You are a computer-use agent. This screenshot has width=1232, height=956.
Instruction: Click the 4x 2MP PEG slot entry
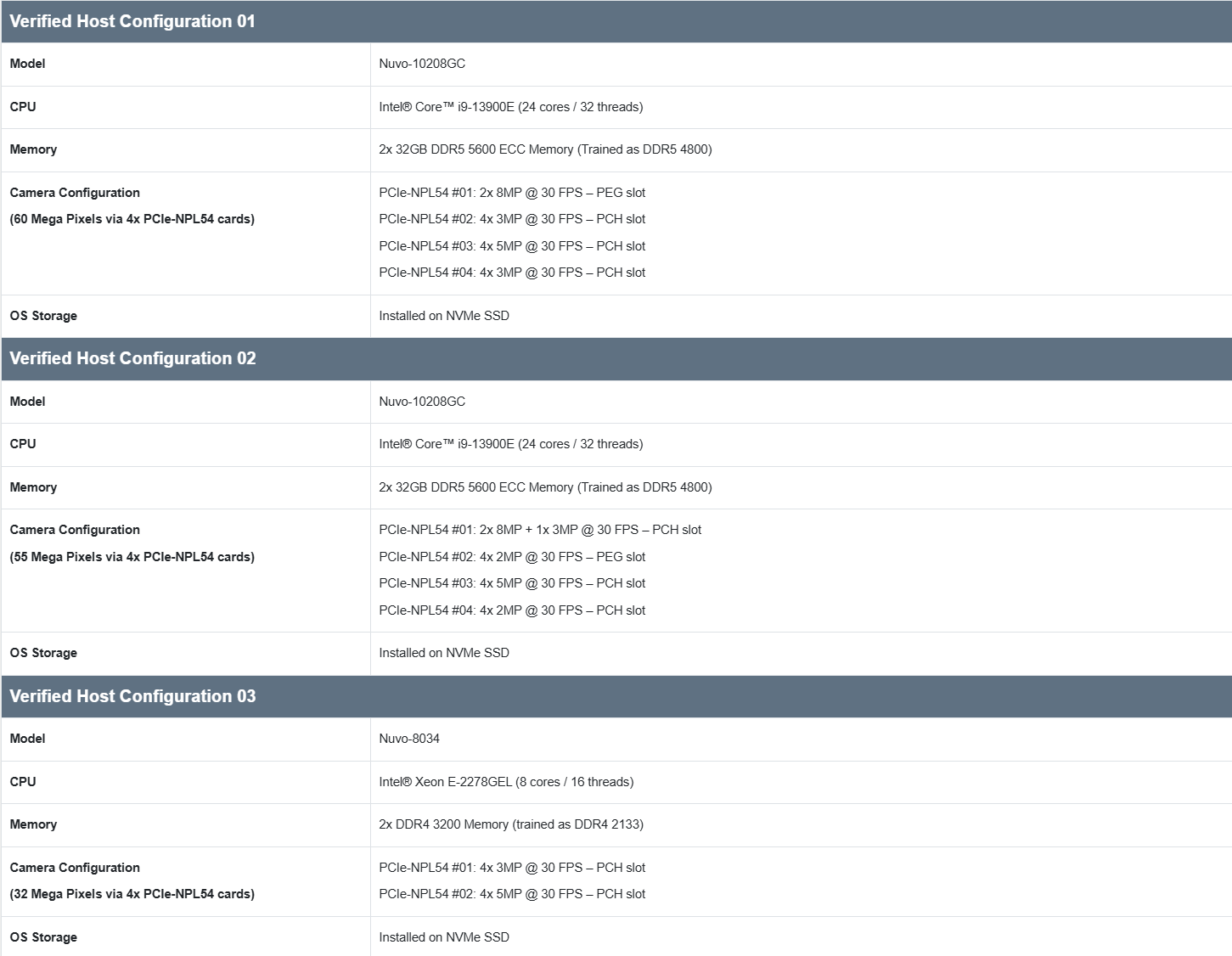512,557
